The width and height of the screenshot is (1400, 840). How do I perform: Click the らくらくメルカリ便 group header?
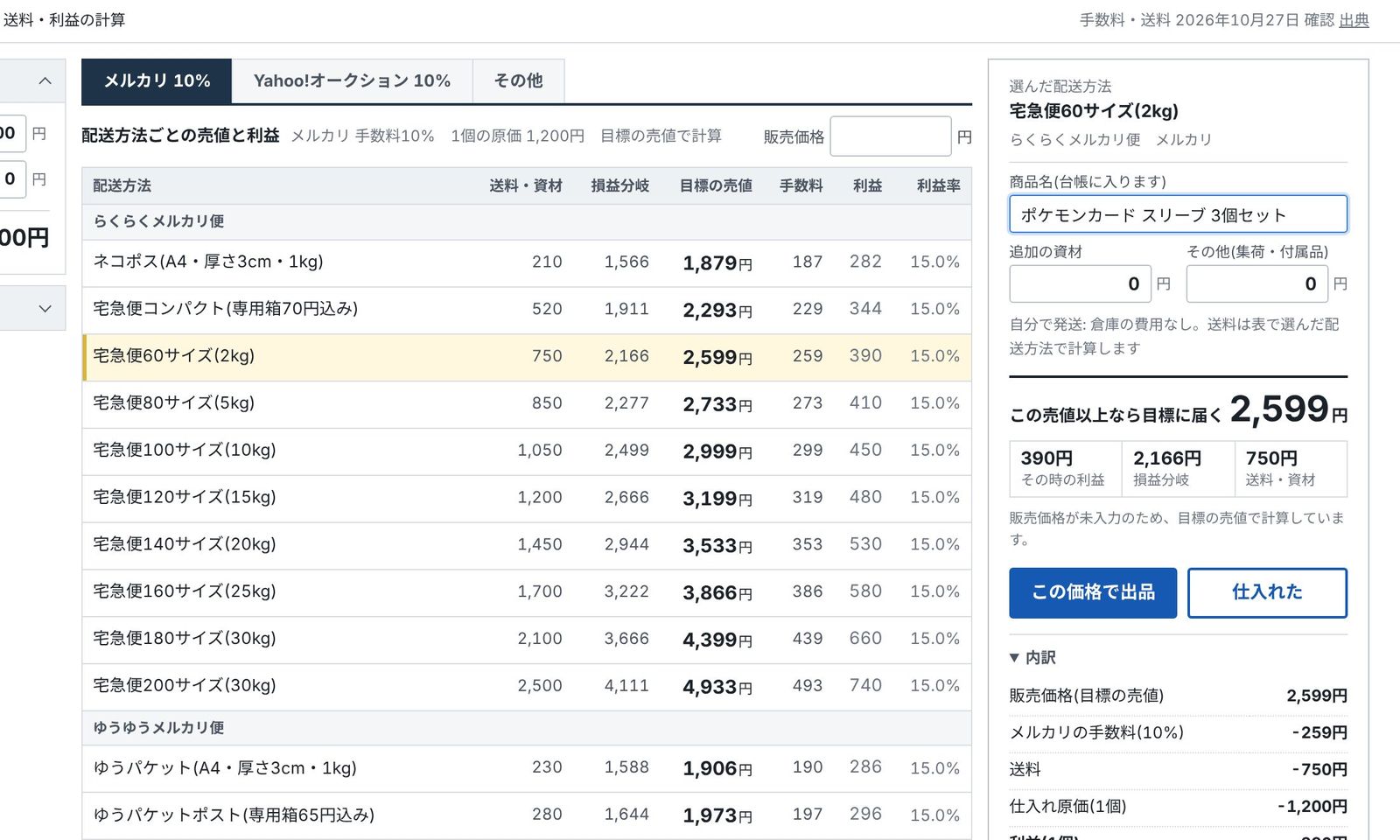[x=527, y=221]
